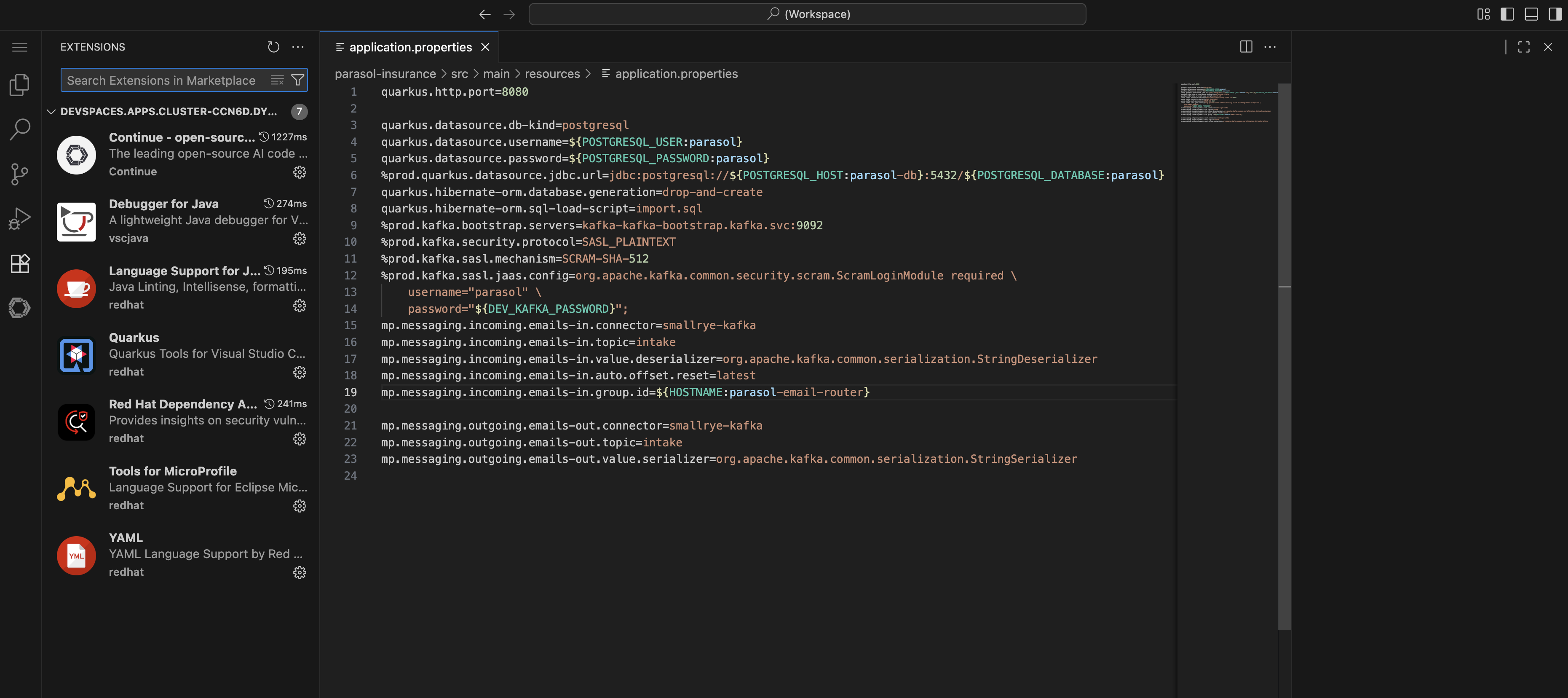Toggle the bottom panel visibility

pyautogui.click(x=1531, y=14)
